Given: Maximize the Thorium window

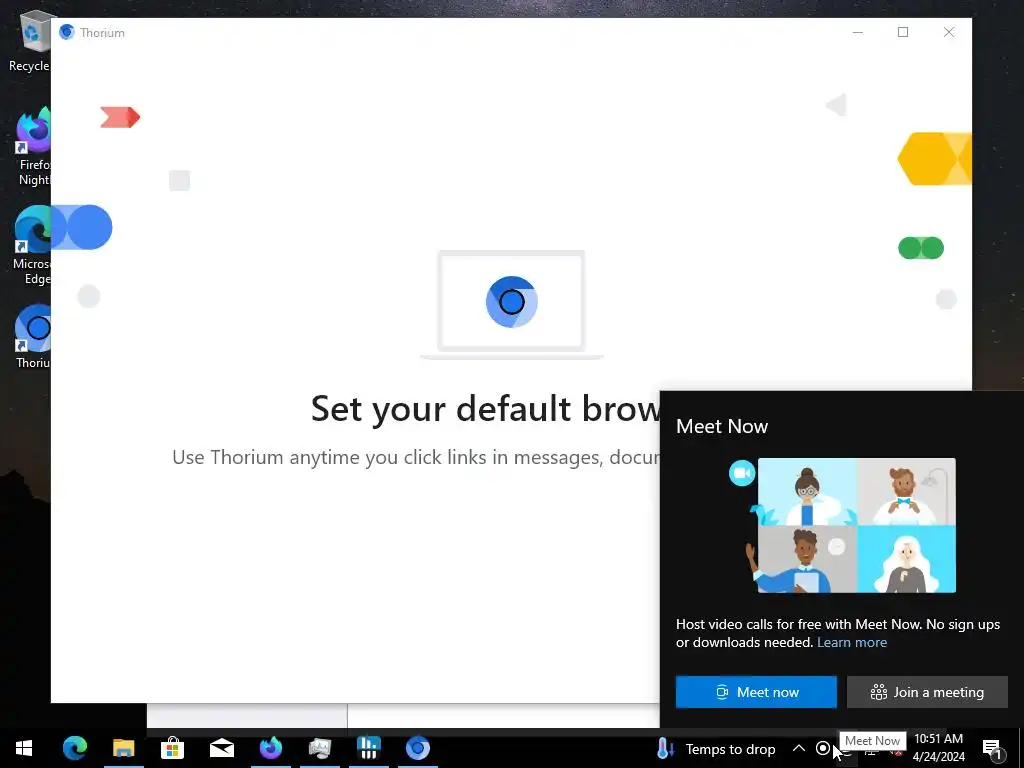Looking at the screenshot, I should coord(903,32).
